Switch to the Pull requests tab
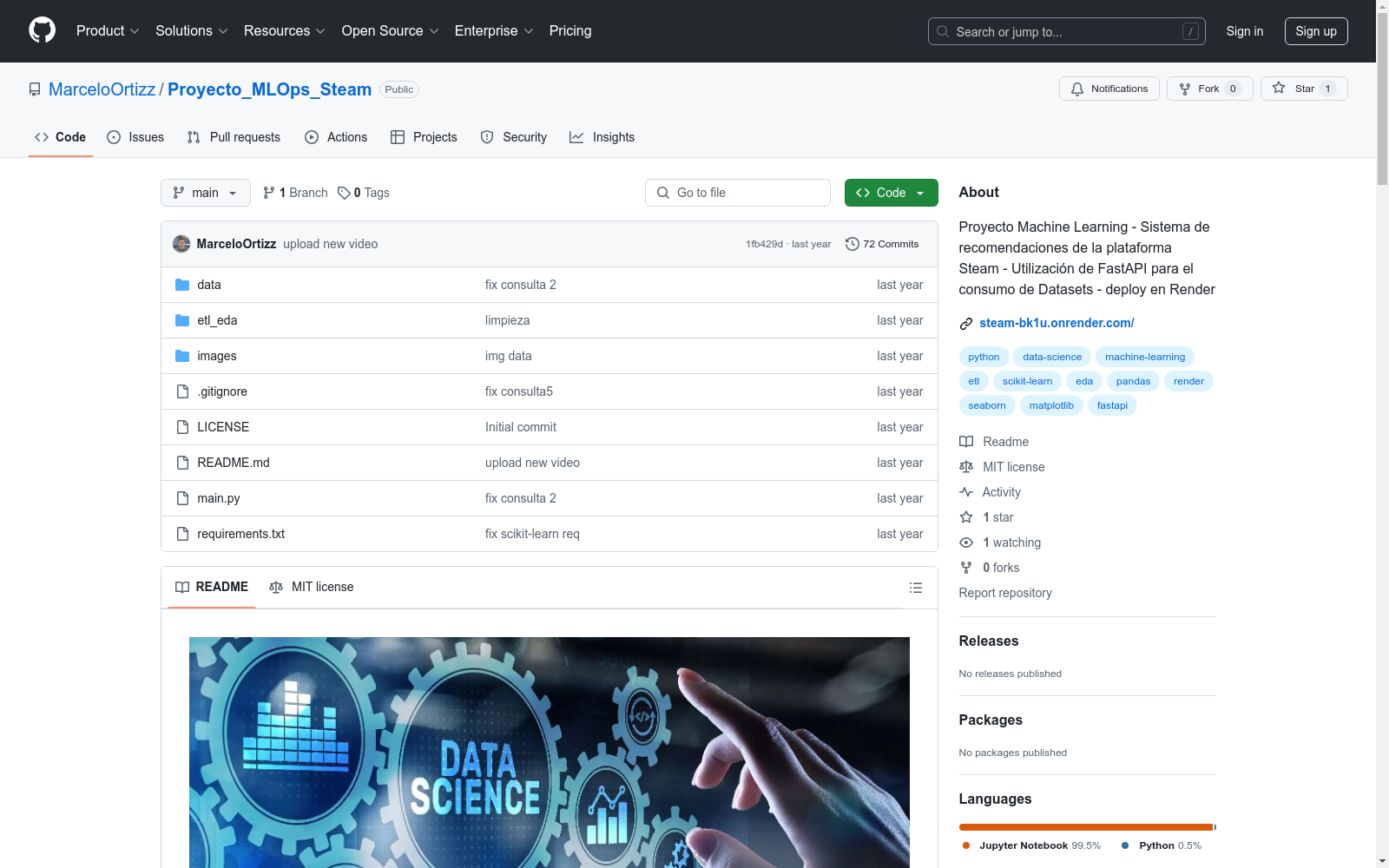This screenshot has height=868, width=1389. pyautogui.click(x=234, y=137)
